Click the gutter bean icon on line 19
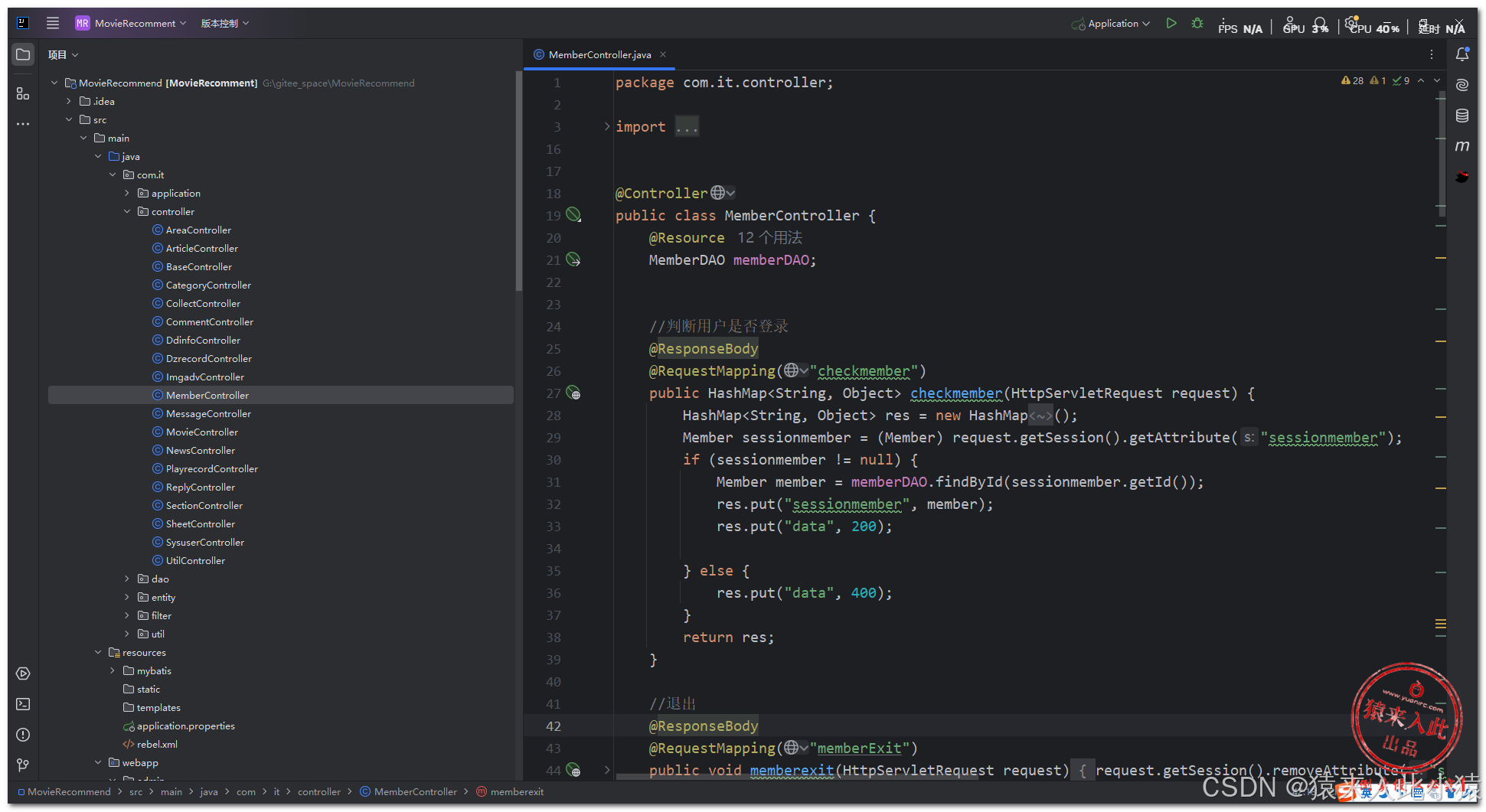 point(573,215)
